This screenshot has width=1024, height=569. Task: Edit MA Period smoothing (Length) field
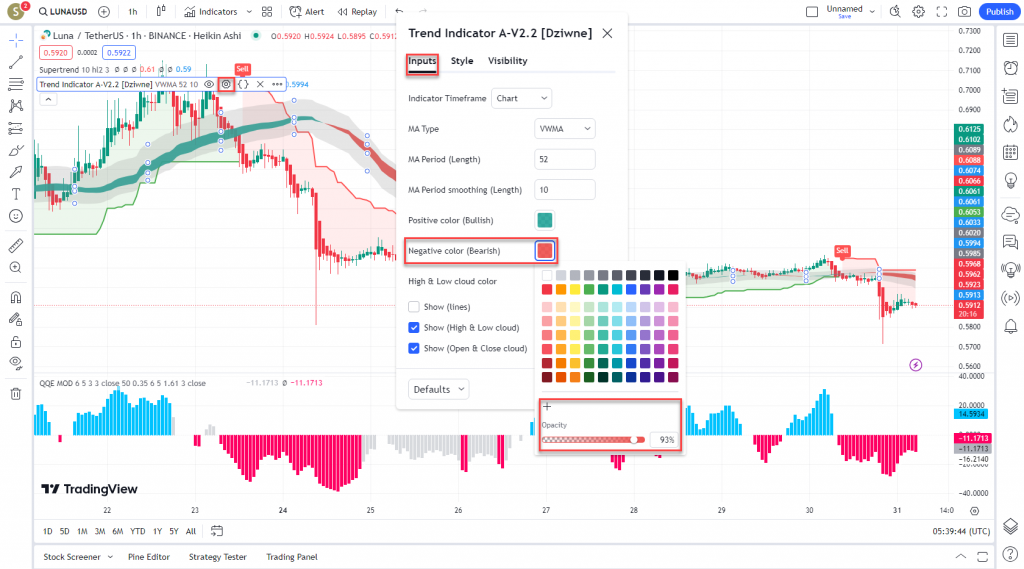coord(564,189)
